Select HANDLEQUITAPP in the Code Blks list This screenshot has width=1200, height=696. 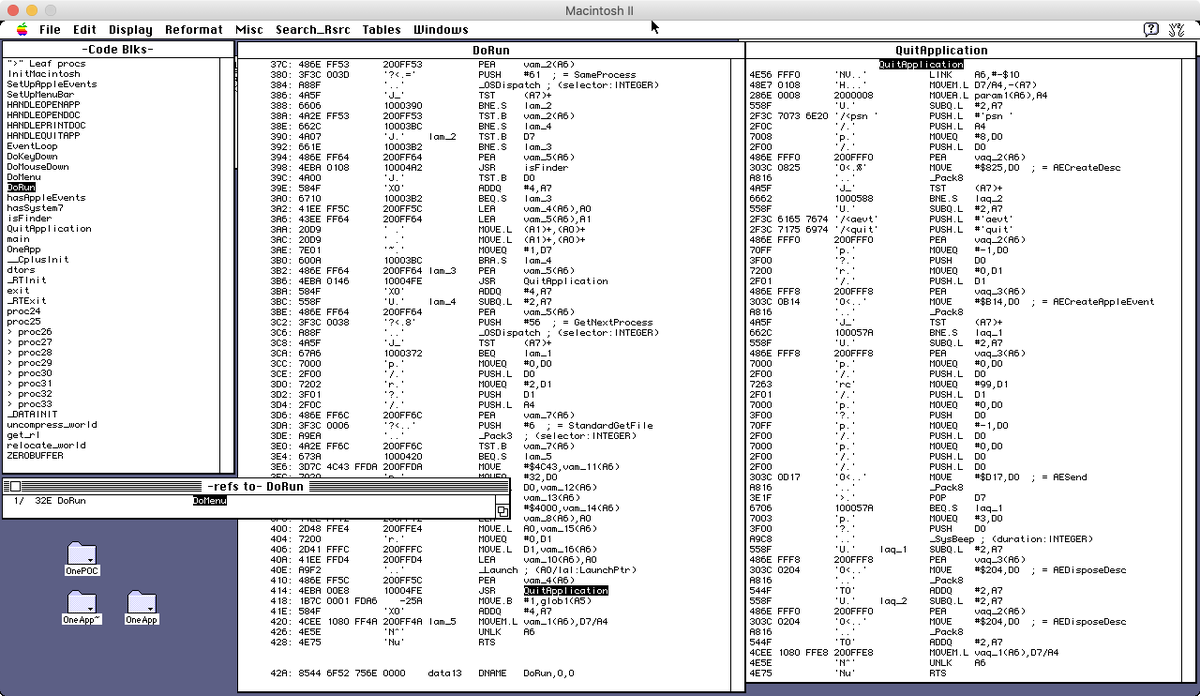[43, 136]
